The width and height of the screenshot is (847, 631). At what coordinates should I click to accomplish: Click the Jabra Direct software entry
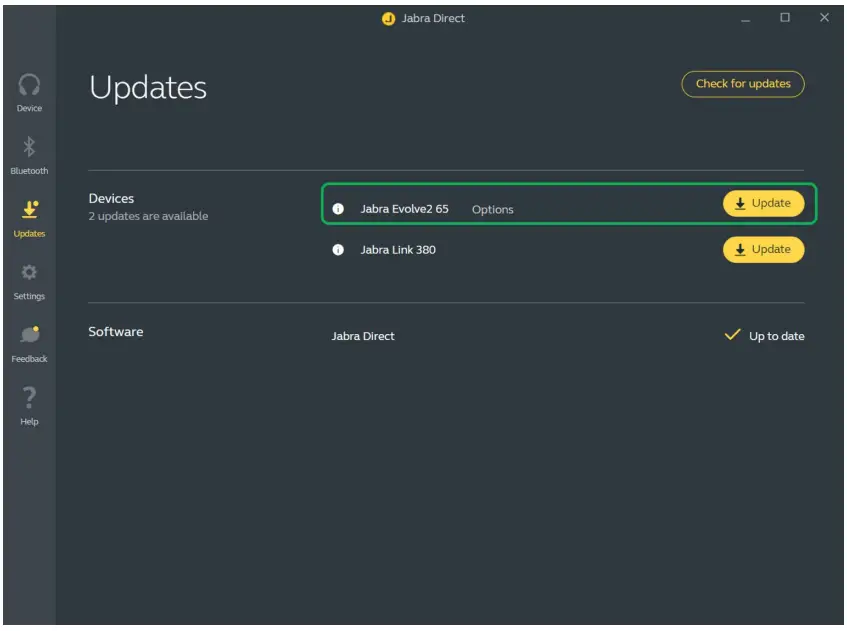click(x=363, y=336)
